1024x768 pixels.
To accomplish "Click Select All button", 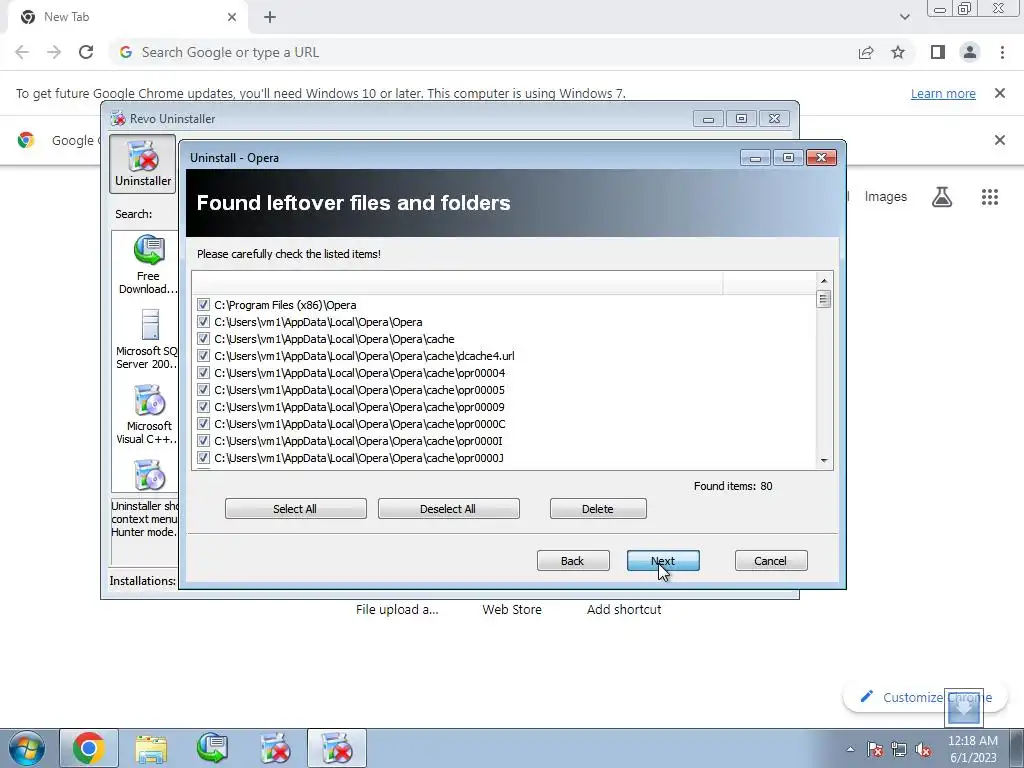I will [x=295, y=509].
